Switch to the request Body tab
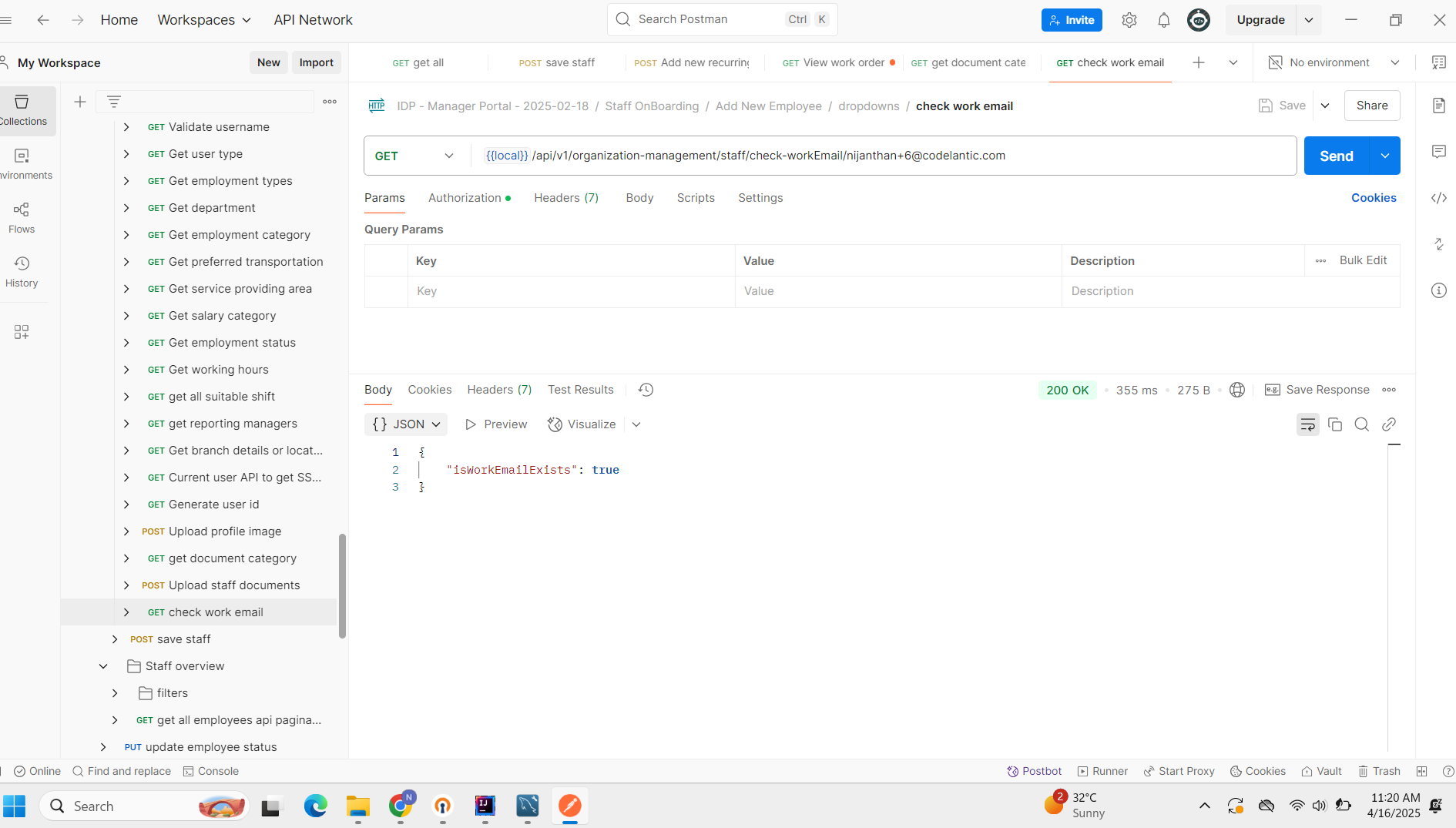Viewport: 1456px width, 828px height. click(639, 198)
